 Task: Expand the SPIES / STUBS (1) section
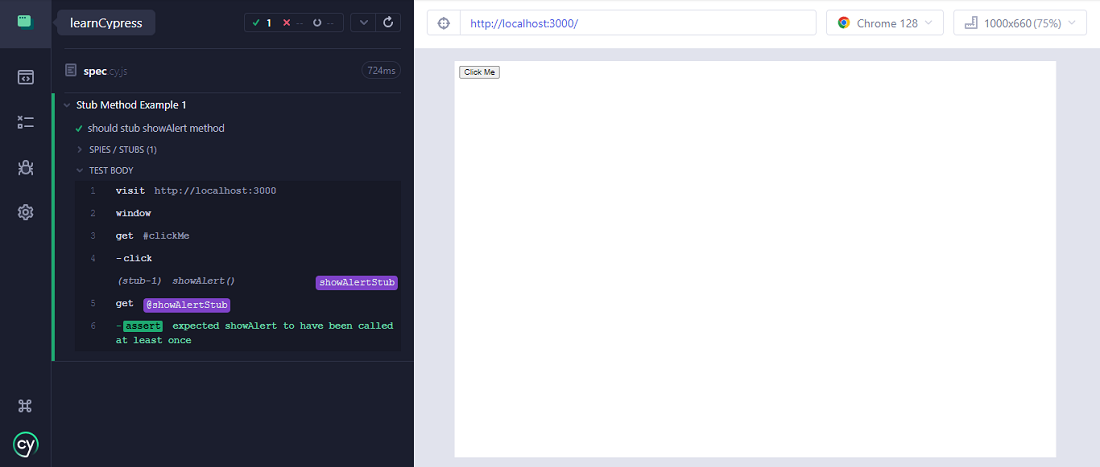118,149
